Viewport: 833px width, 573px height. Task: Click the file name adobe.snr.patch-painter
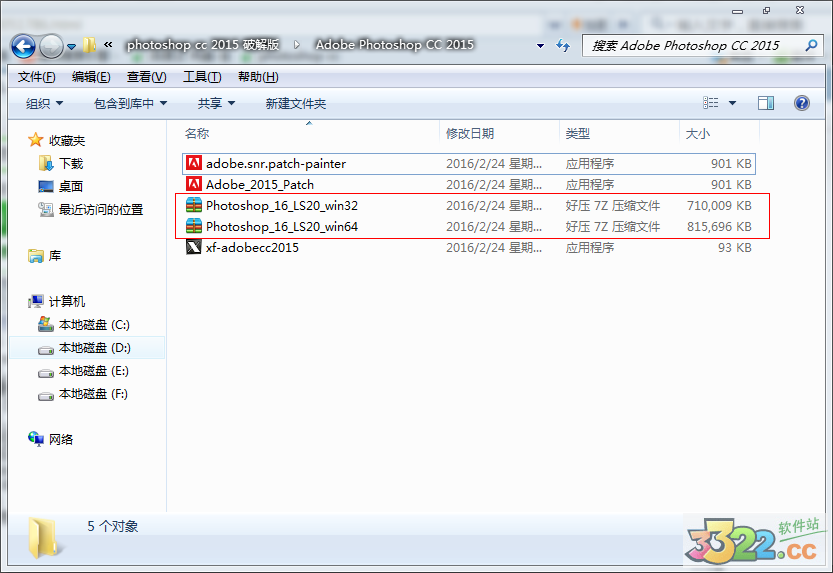[x=276, y=164]
